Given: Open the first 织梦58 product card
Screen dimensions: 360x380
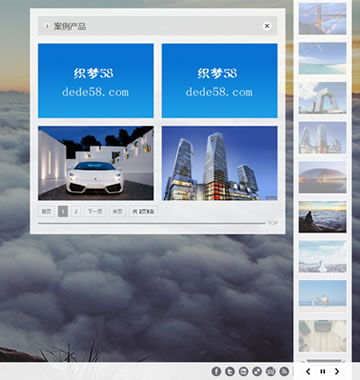Looking at the screenshot, I should pos(96,81).
